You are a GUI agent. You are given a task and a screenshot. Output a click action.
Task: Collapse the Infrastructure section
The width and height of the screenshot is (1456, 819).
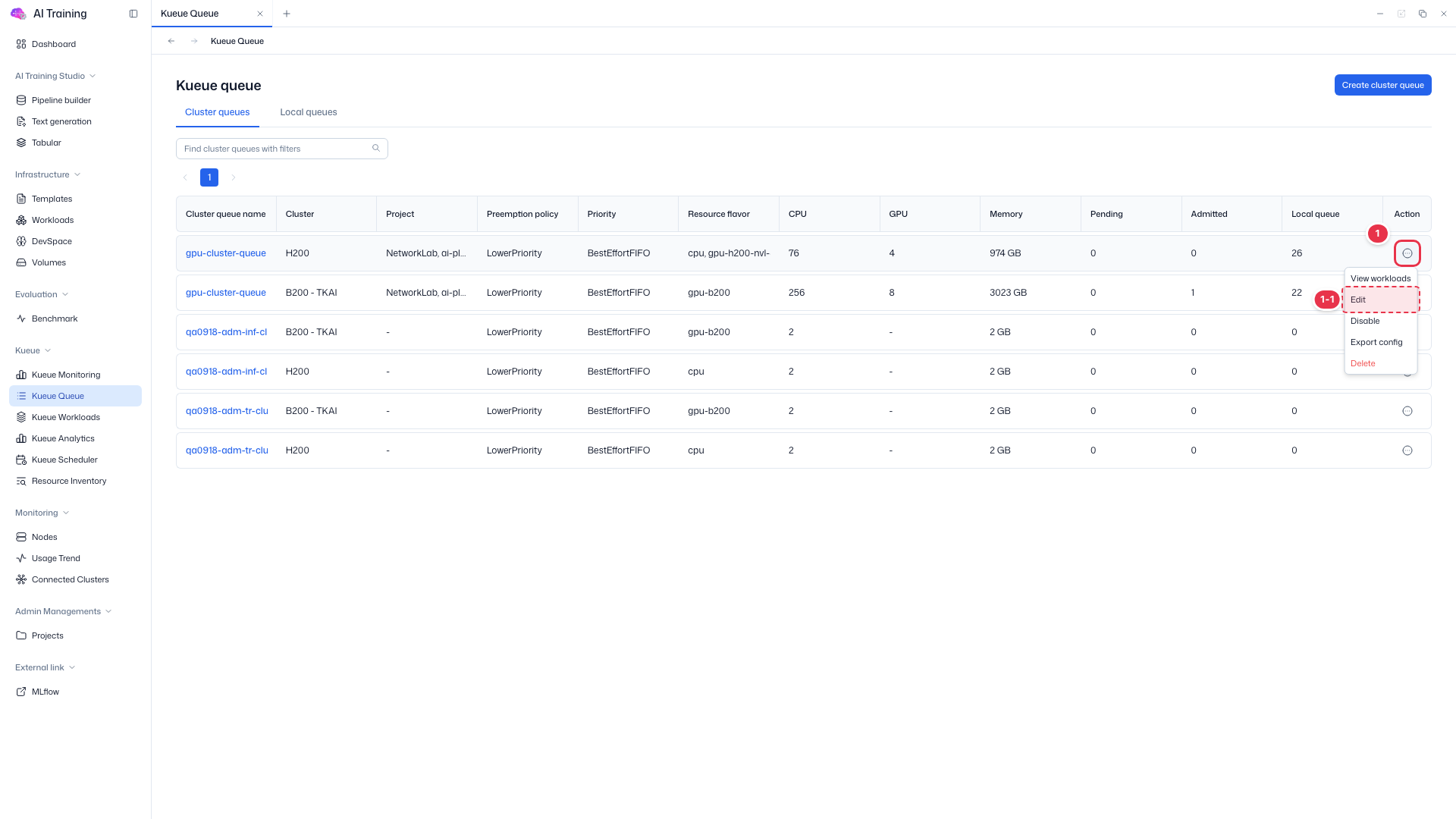pyautogui.click(x=77, y=174)
